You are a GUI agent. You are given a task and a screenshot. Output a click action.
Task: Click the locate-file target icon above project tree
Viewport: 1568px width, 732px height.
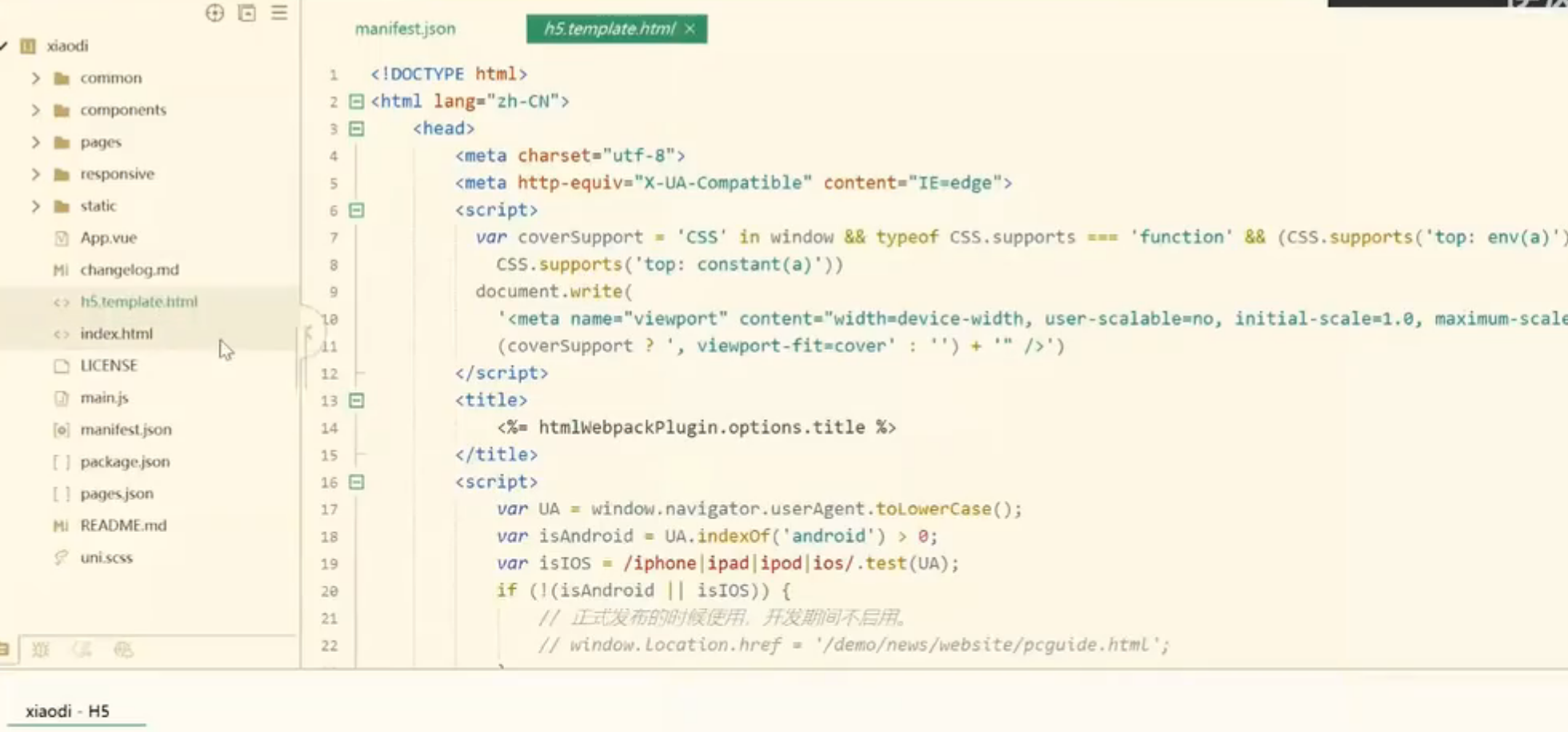(x=214, y=13)
